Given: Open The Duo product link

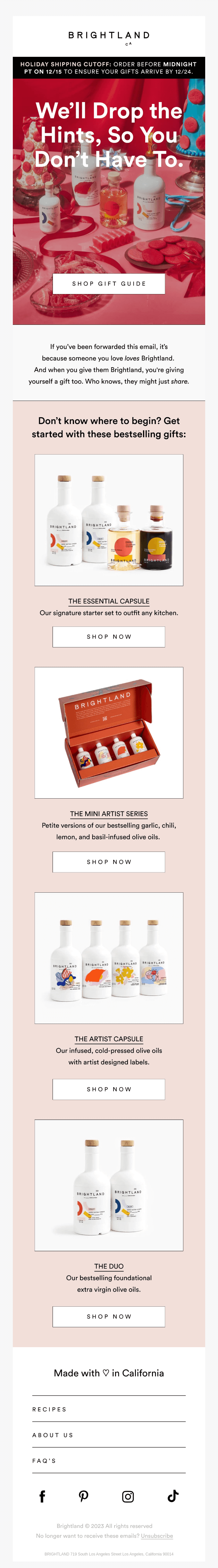Looking at the screenshot, I should (109, 1266).
